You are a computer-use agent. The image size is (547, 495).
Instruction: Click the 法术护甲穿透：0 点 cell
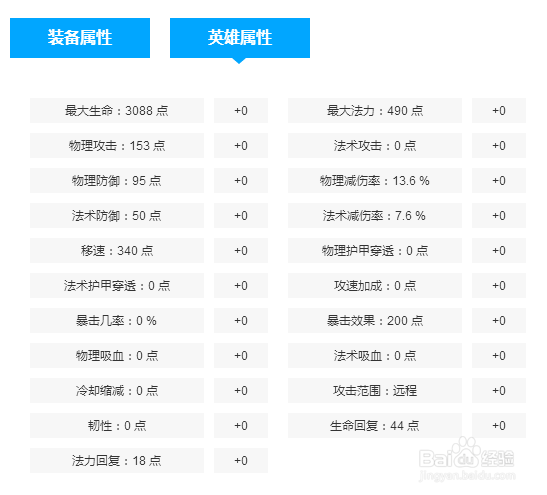coord(117,286)
